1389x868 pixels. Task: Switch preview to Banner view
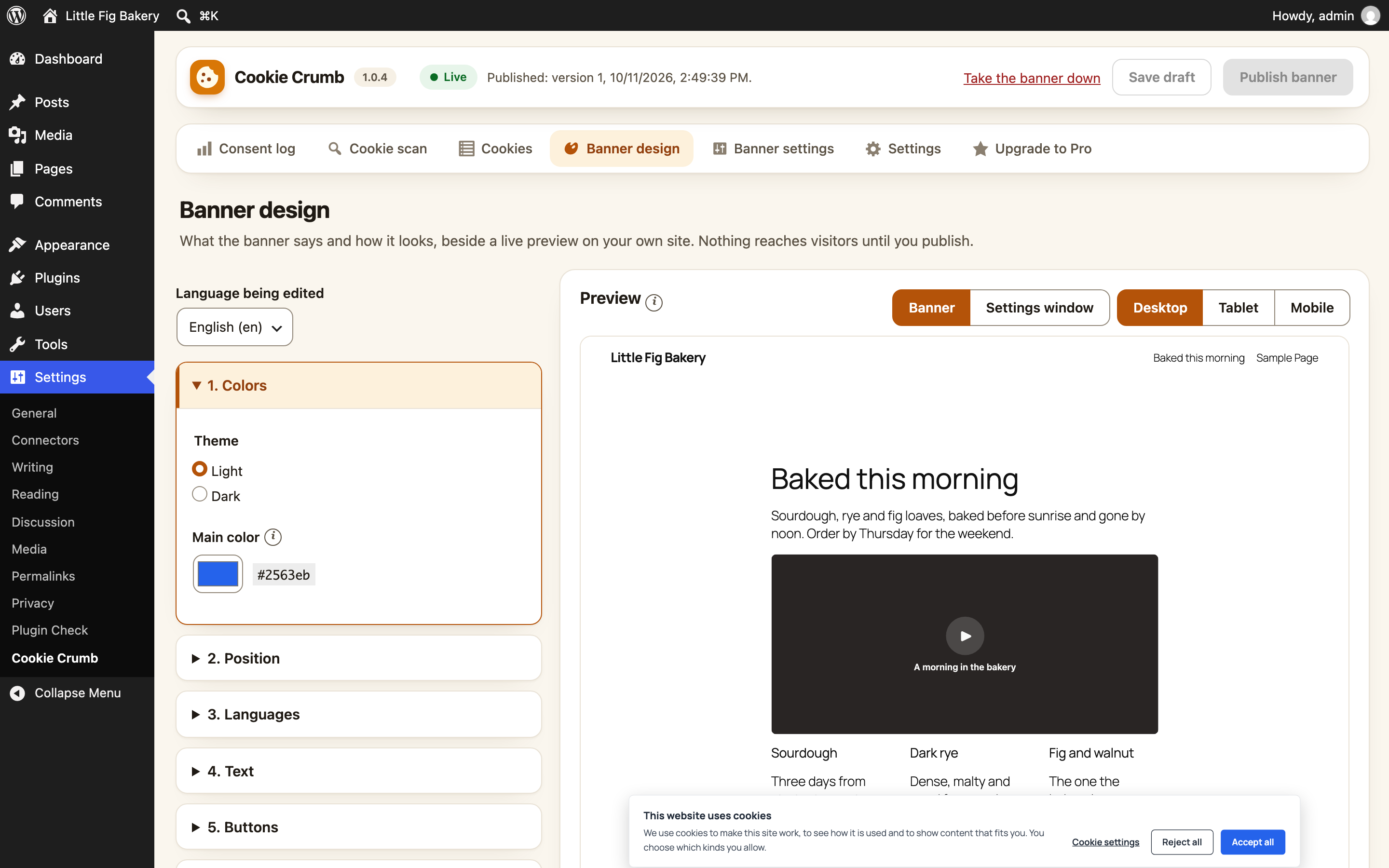(932, 308)
